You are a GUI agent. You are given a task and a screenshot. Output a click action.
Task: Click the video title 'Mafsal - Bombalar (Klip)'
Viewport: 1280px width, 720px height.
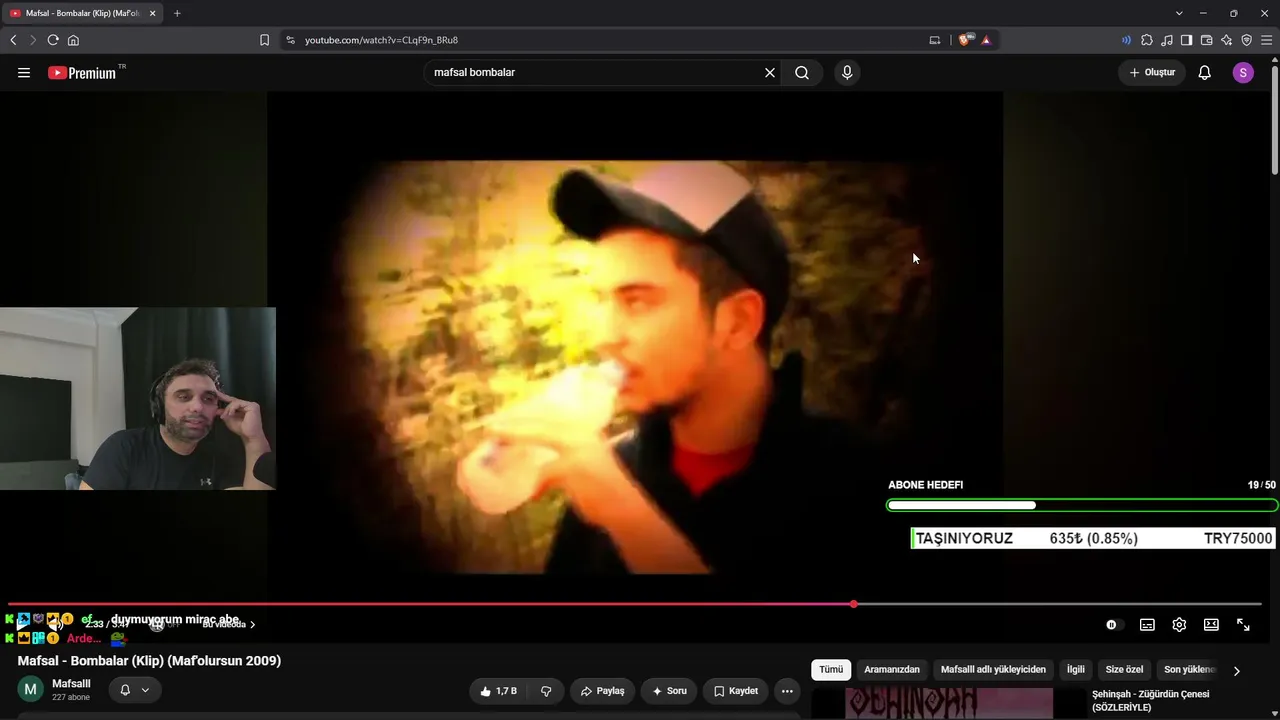pyautogui.click(x=149, y=661)
